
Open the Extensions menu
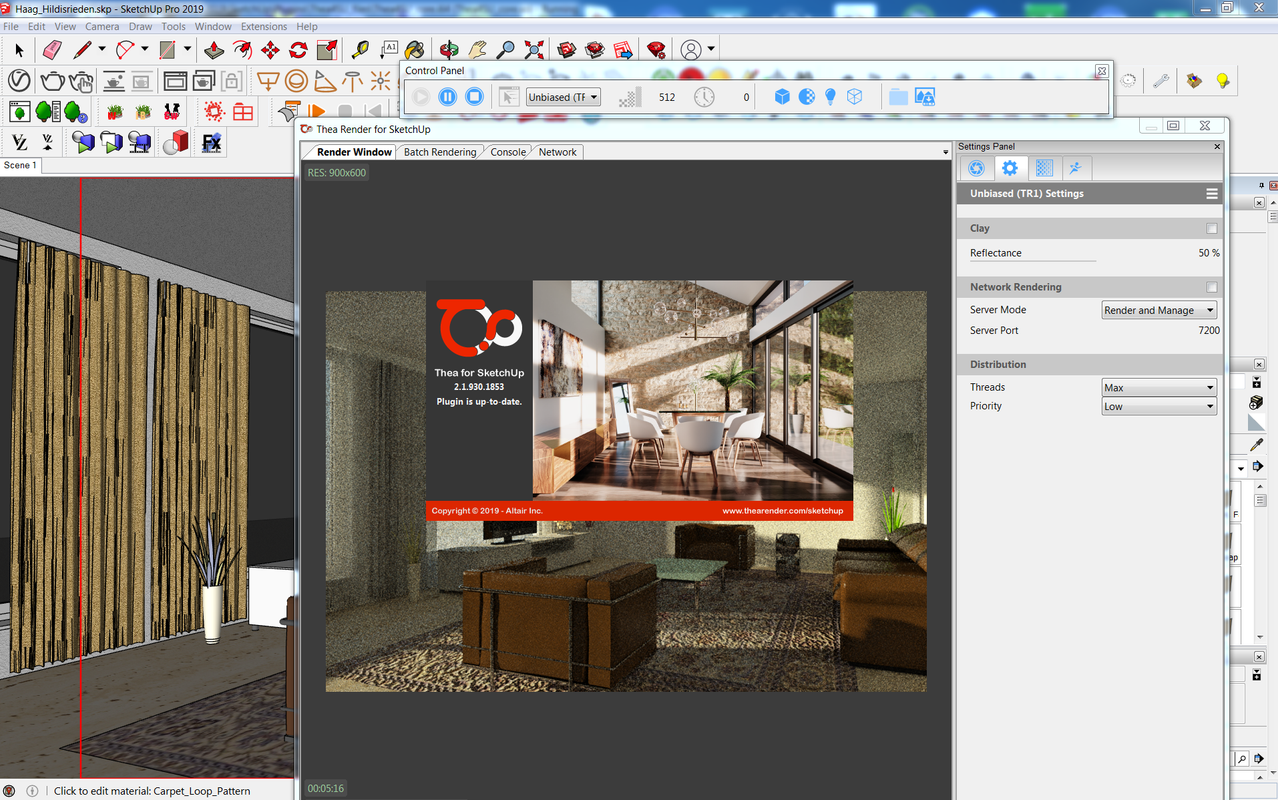pyautogui.click(x=264, y=27)
